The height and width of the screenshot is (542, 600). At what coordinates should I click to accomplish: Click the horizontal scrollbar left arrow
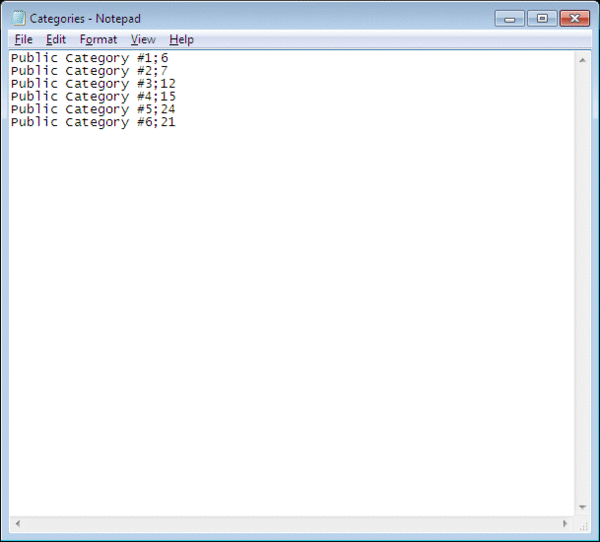[x=18, y=523]
